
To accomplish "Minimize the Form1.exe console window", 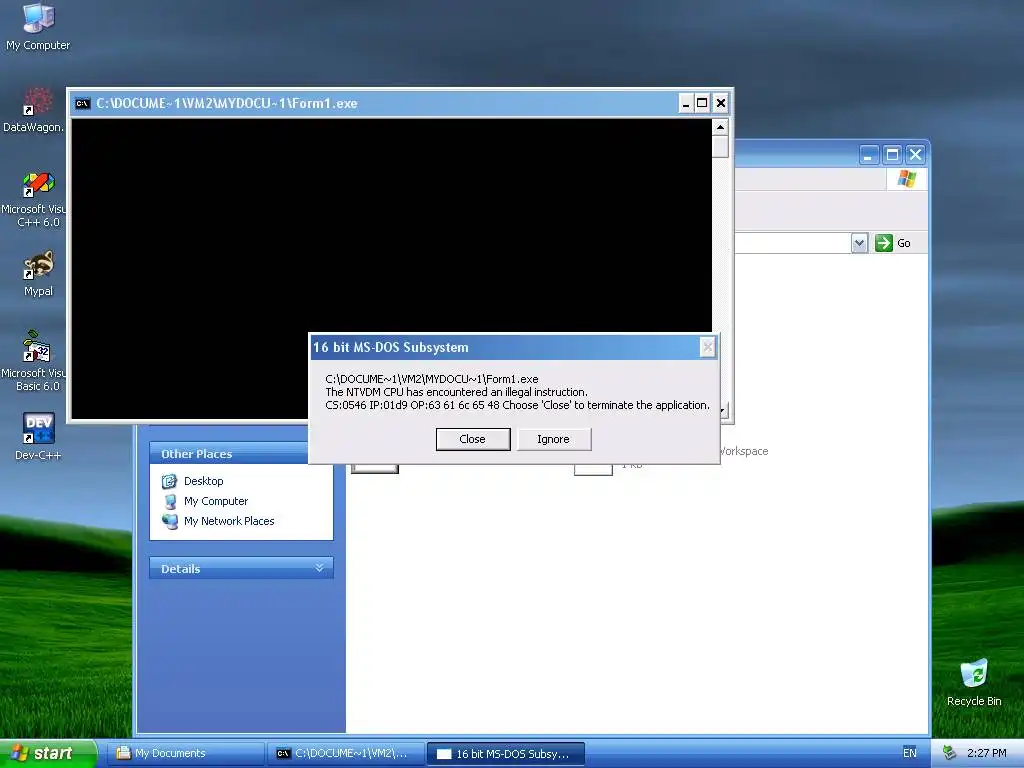I will pos(686,103).
